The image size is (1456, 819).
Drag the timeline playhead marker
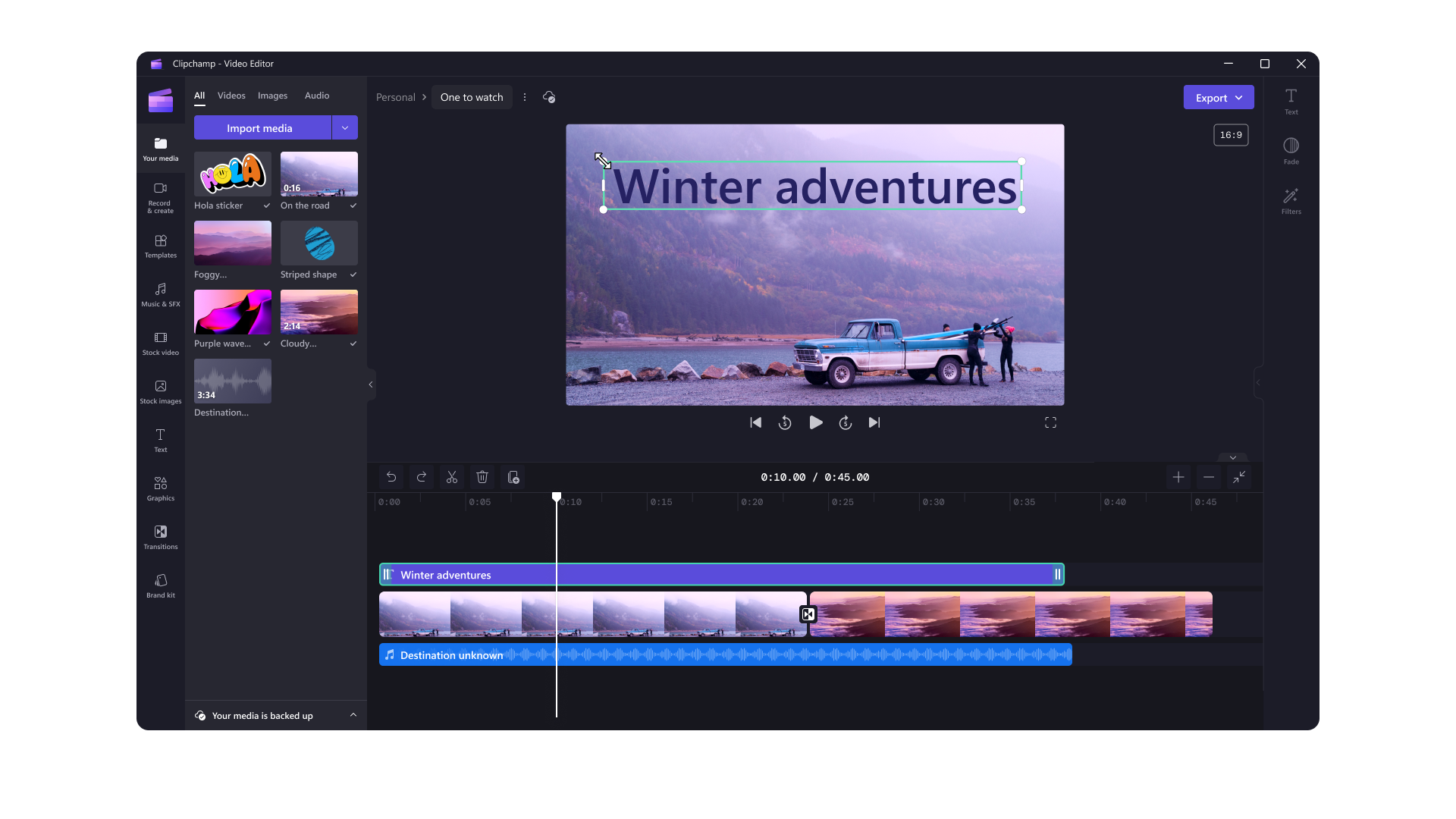[x=556, y=497]
